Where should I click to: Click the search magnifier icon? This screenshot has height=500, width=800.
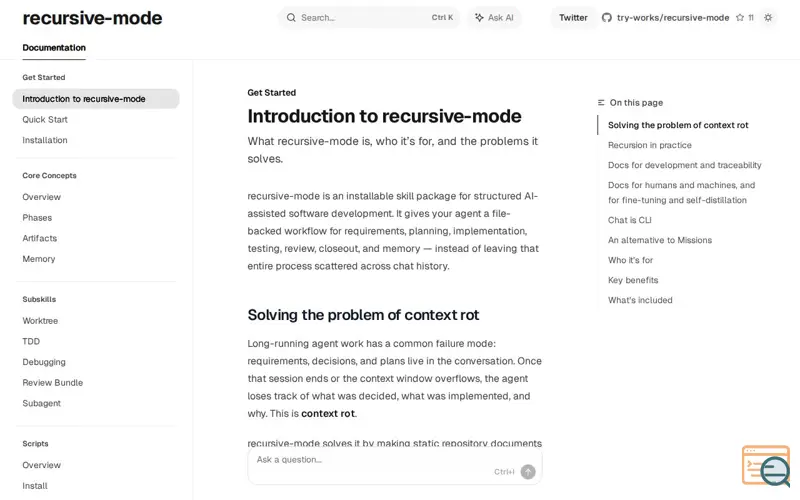tap(291, 18)
